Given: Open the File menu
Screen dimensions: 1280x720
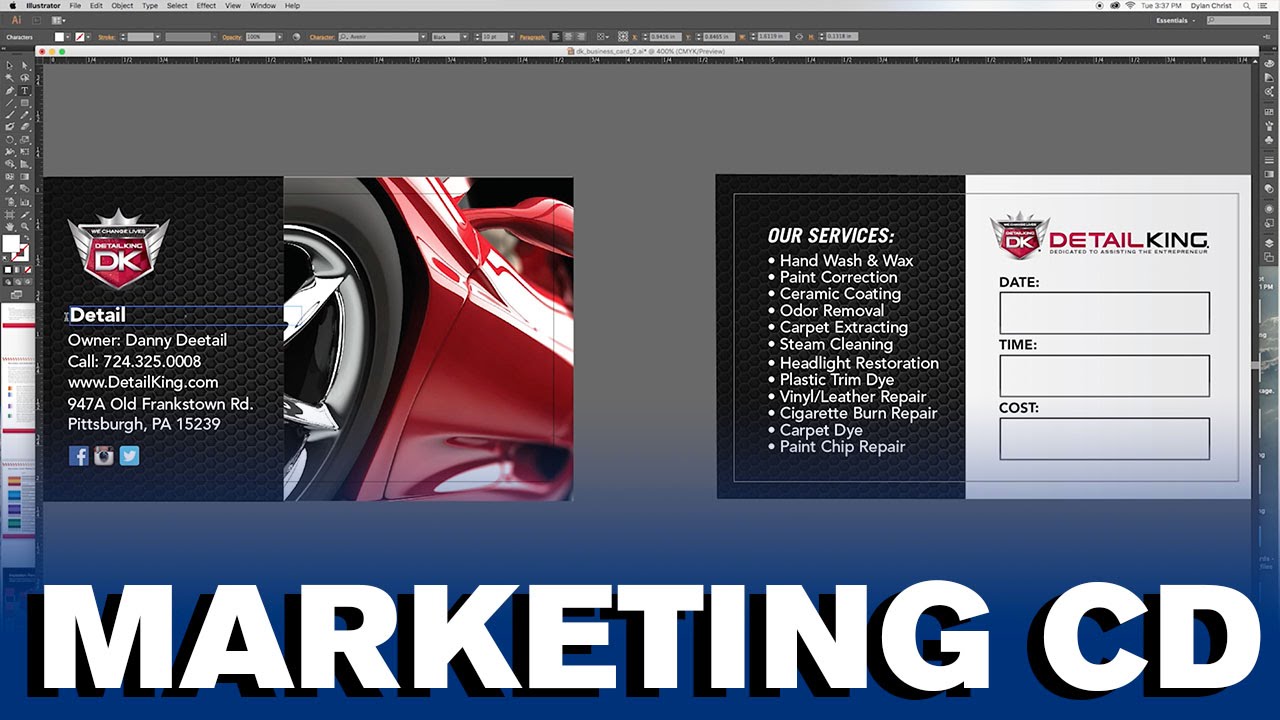Looking at the screenshot, I should pyautogui.click(x=75, y=6).
